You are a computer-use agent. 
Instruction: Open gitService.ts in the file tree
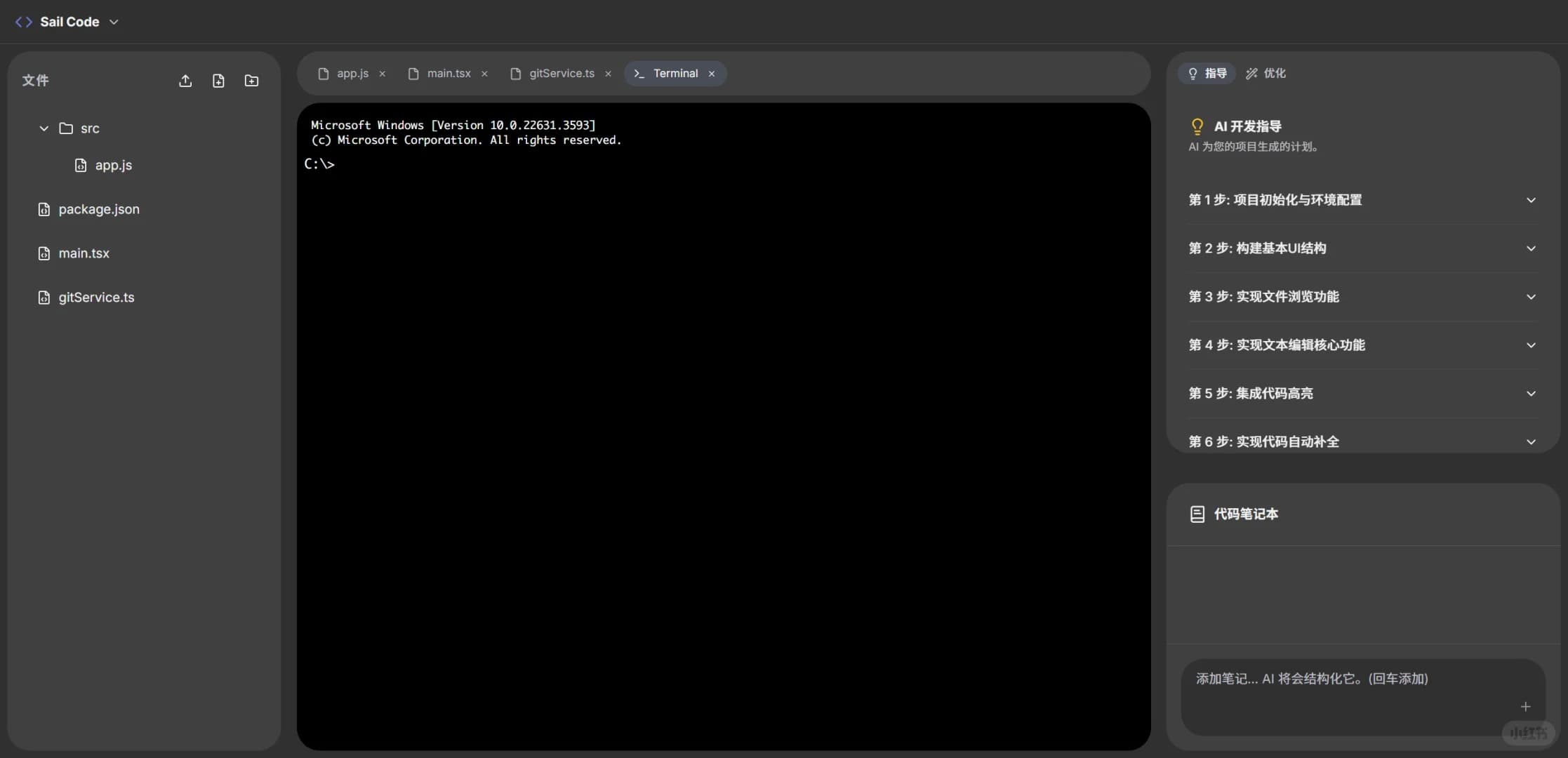97,298
